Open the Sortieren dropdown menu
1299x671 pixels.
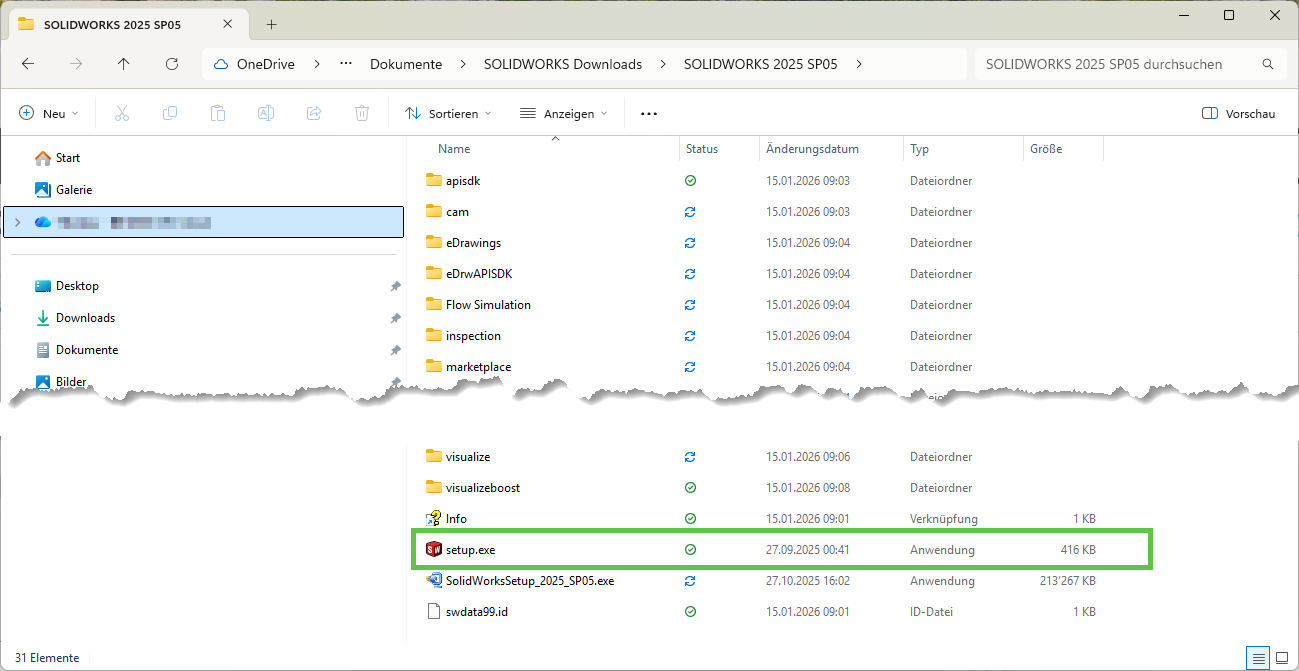[448, 114]
